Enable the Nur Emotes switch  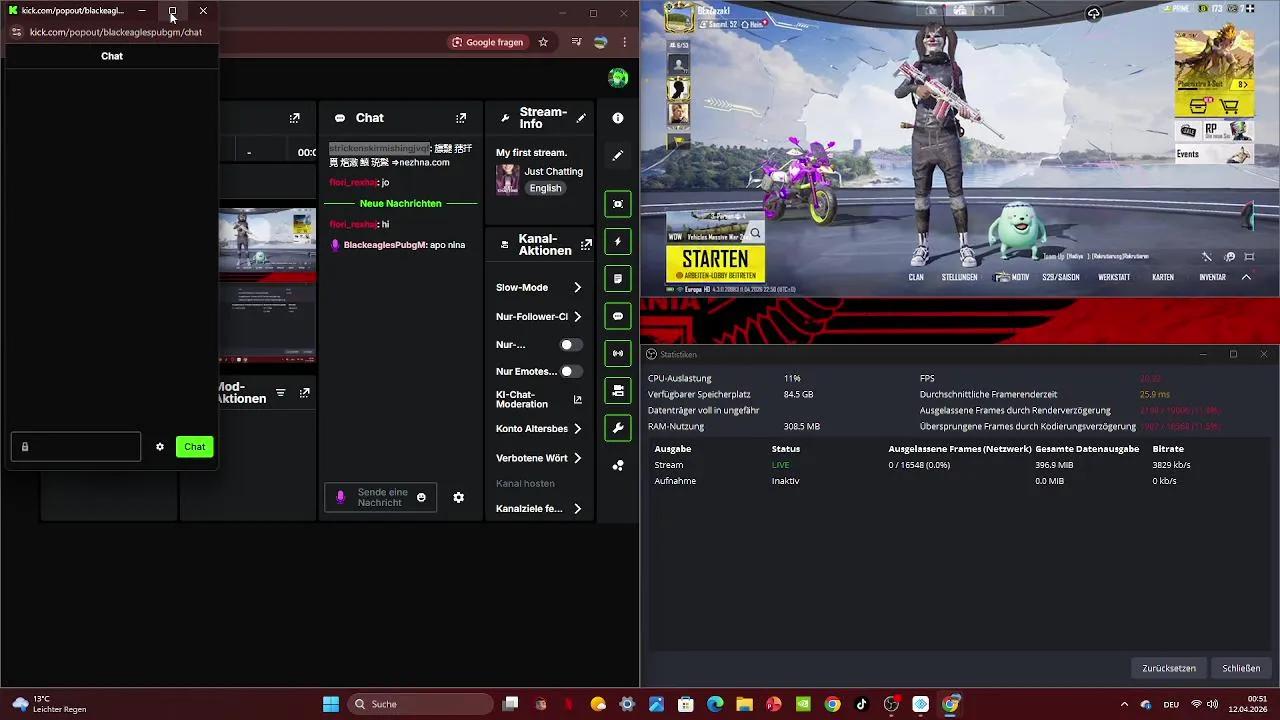click(x=570, y=372)
